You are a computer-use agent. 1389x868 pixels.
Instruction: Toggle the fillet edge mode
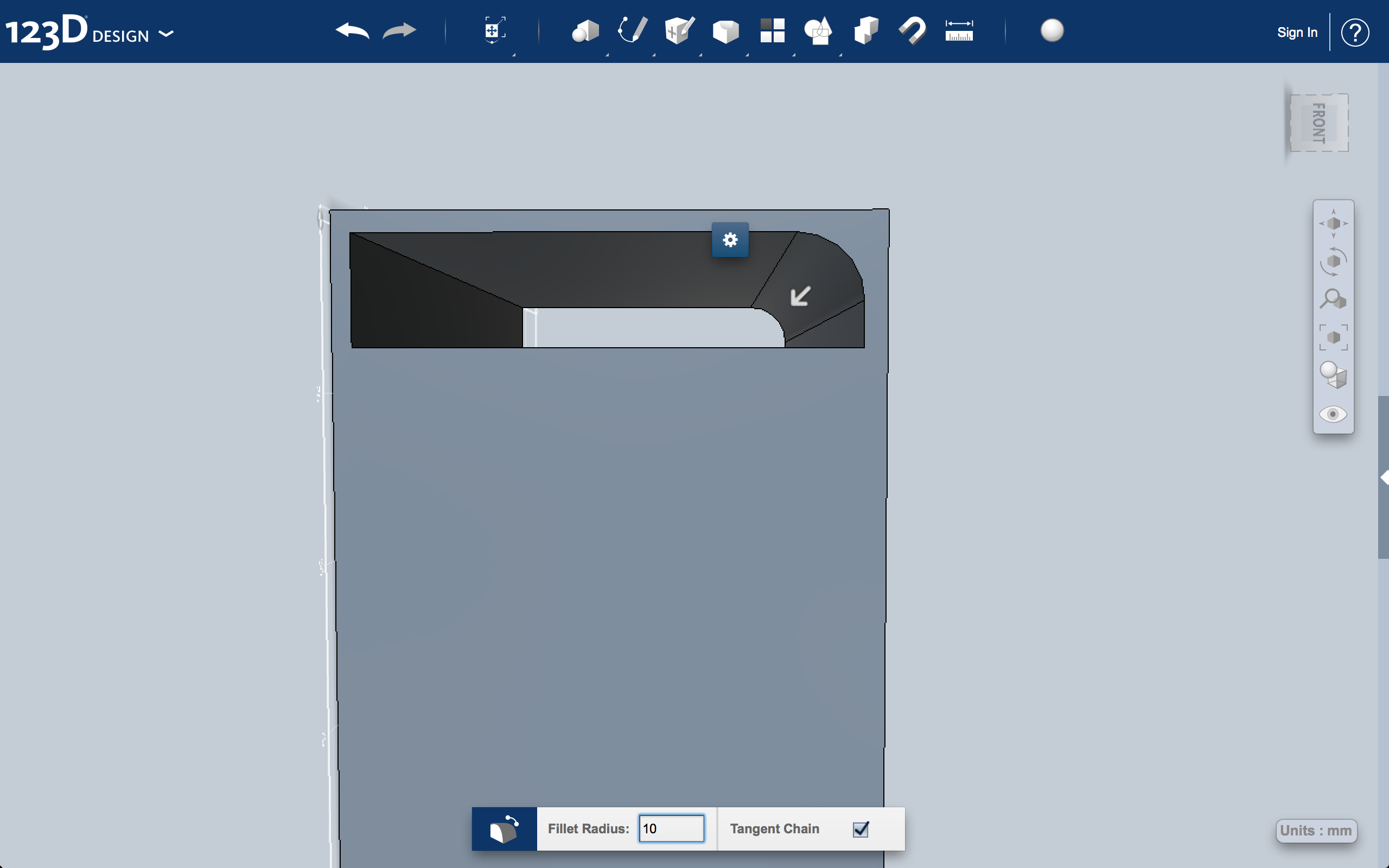click(503, 829)
